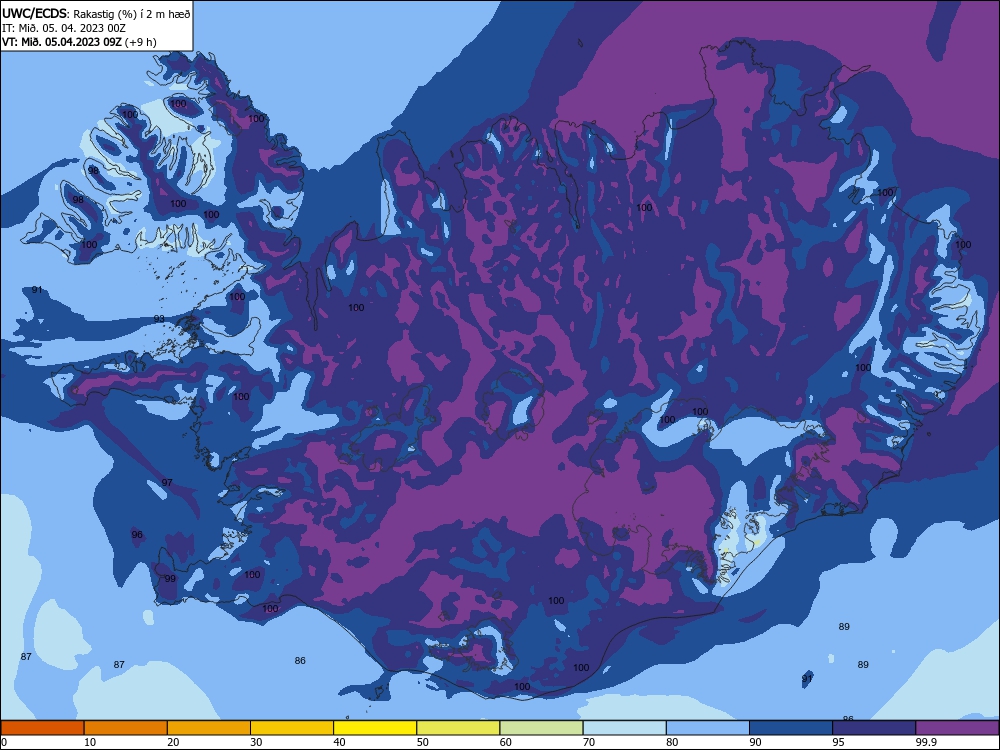The height and width of the screenshot is (750, 1000).
Task: Click the UWC/ECDS title text
Action: 35,13
